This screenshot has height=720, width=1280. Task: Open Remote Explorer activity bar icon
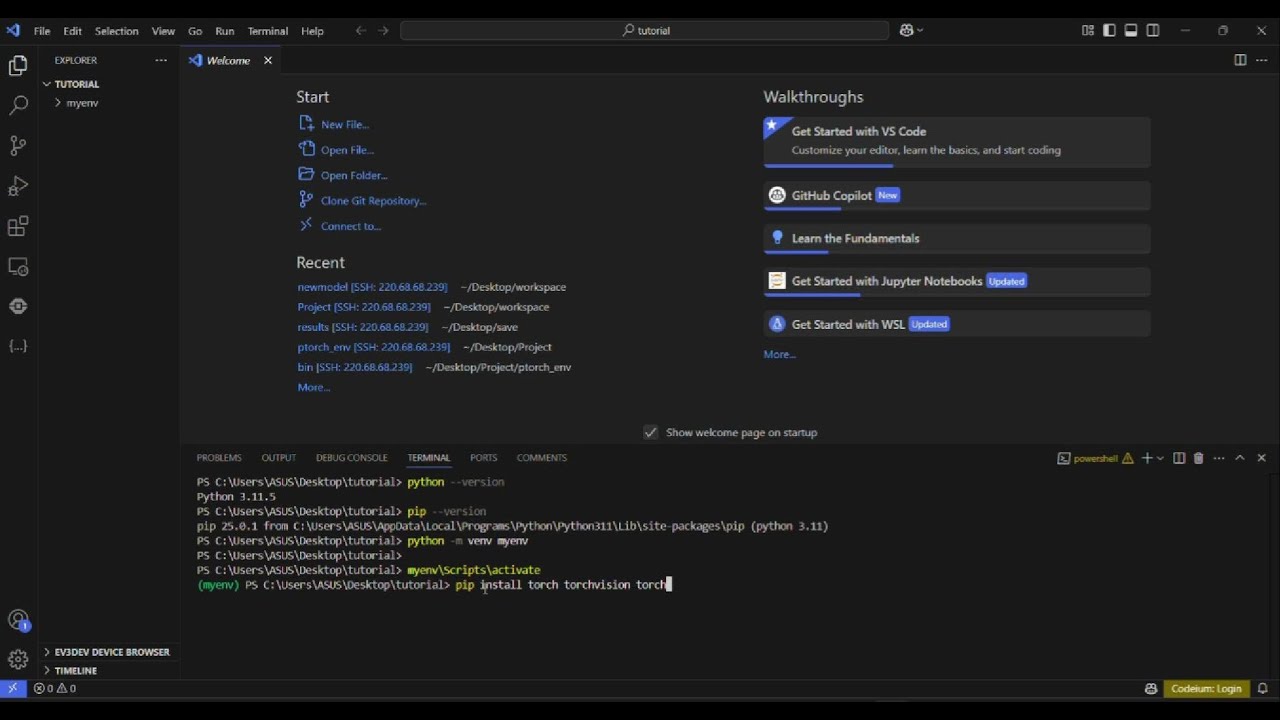(18, 267)
